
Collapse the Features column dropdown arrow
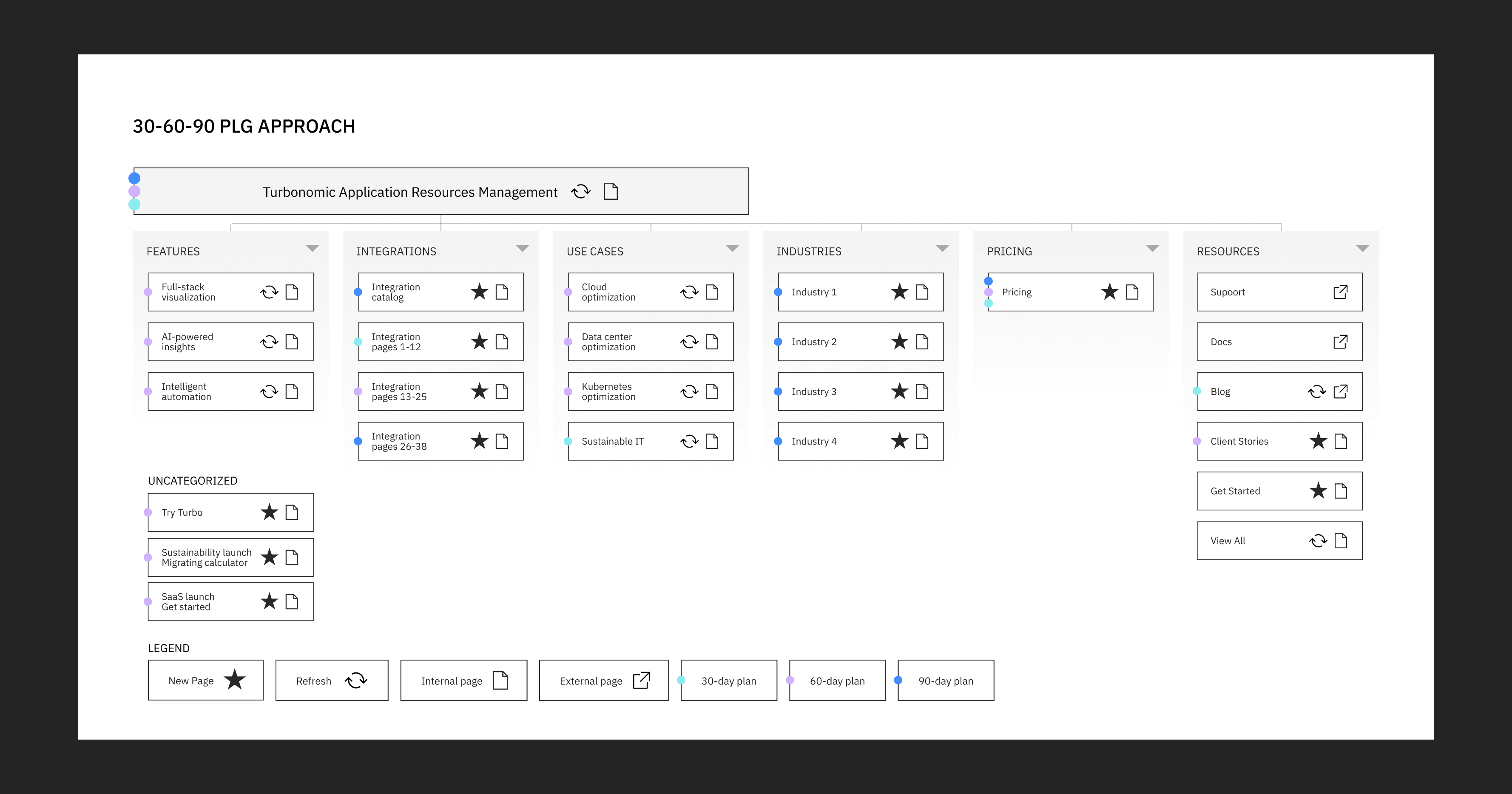(x=312, y=249)
